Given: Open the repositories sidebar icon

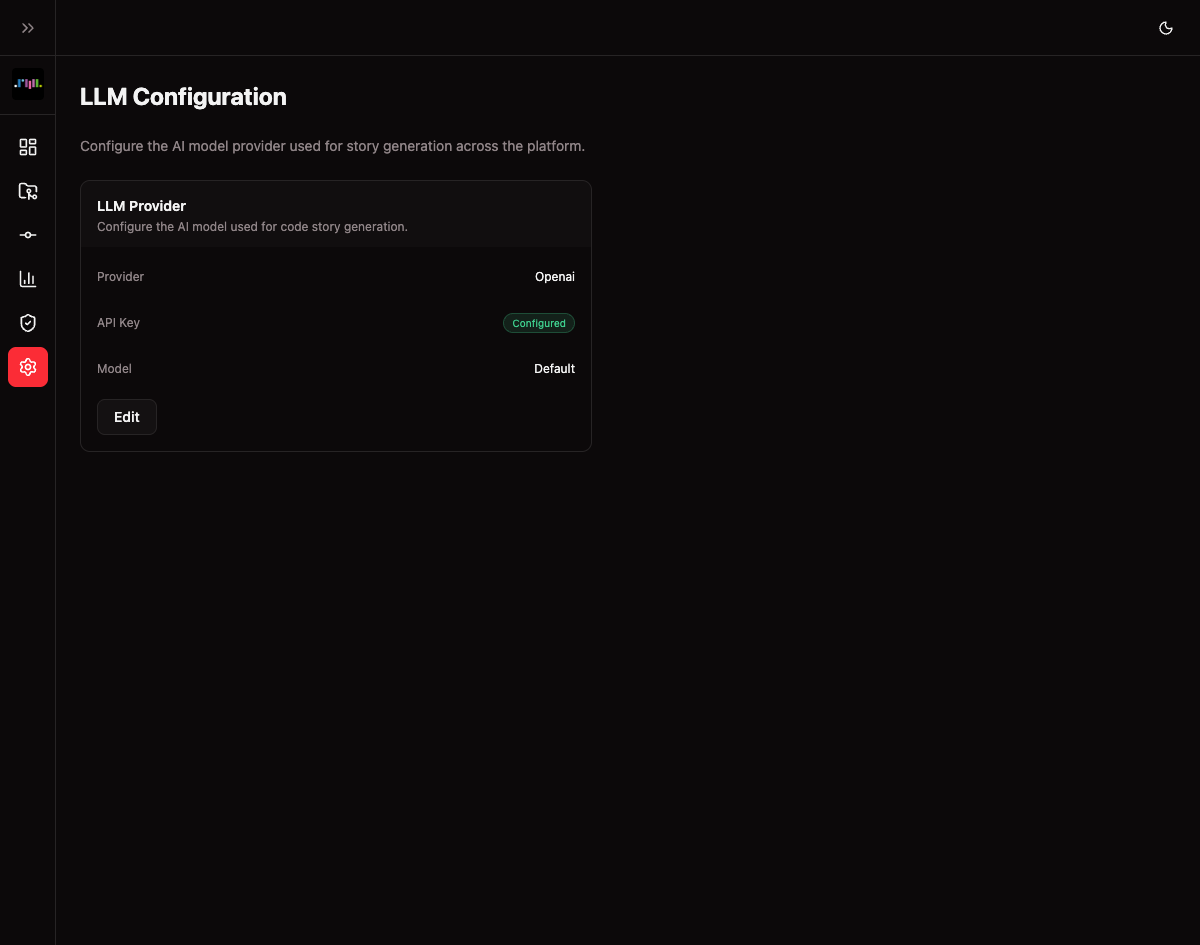Looking at the screenshot, I should [27, 190].
